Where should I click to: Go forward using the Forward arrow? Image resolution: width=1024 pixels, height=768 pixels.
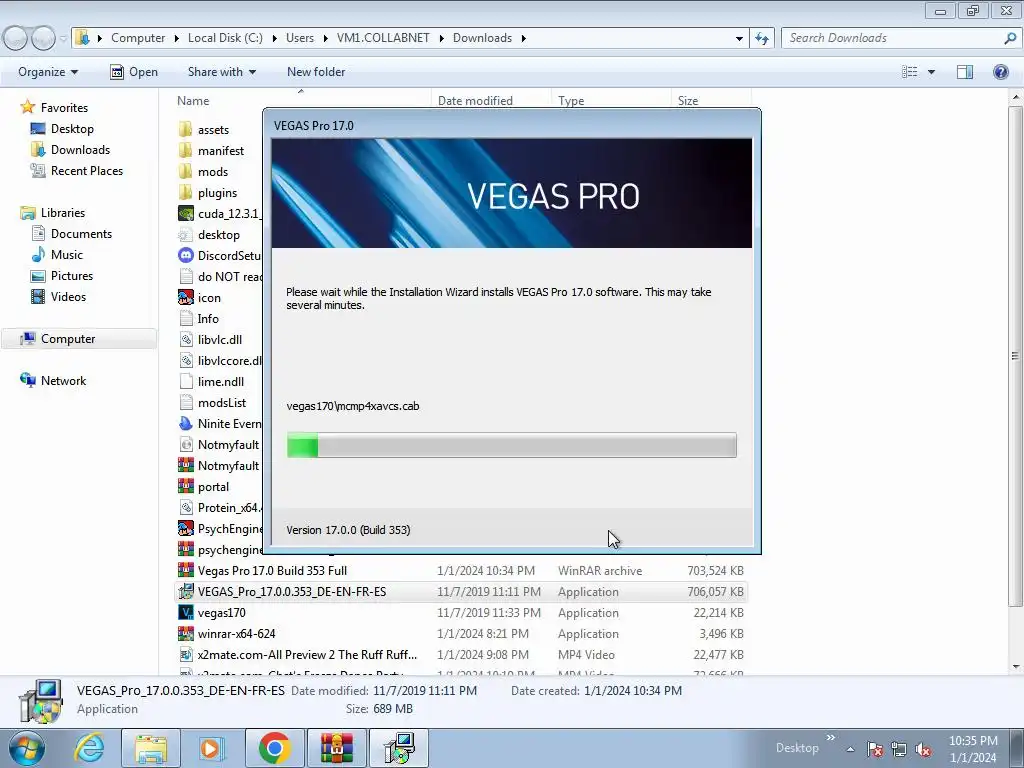43,38
